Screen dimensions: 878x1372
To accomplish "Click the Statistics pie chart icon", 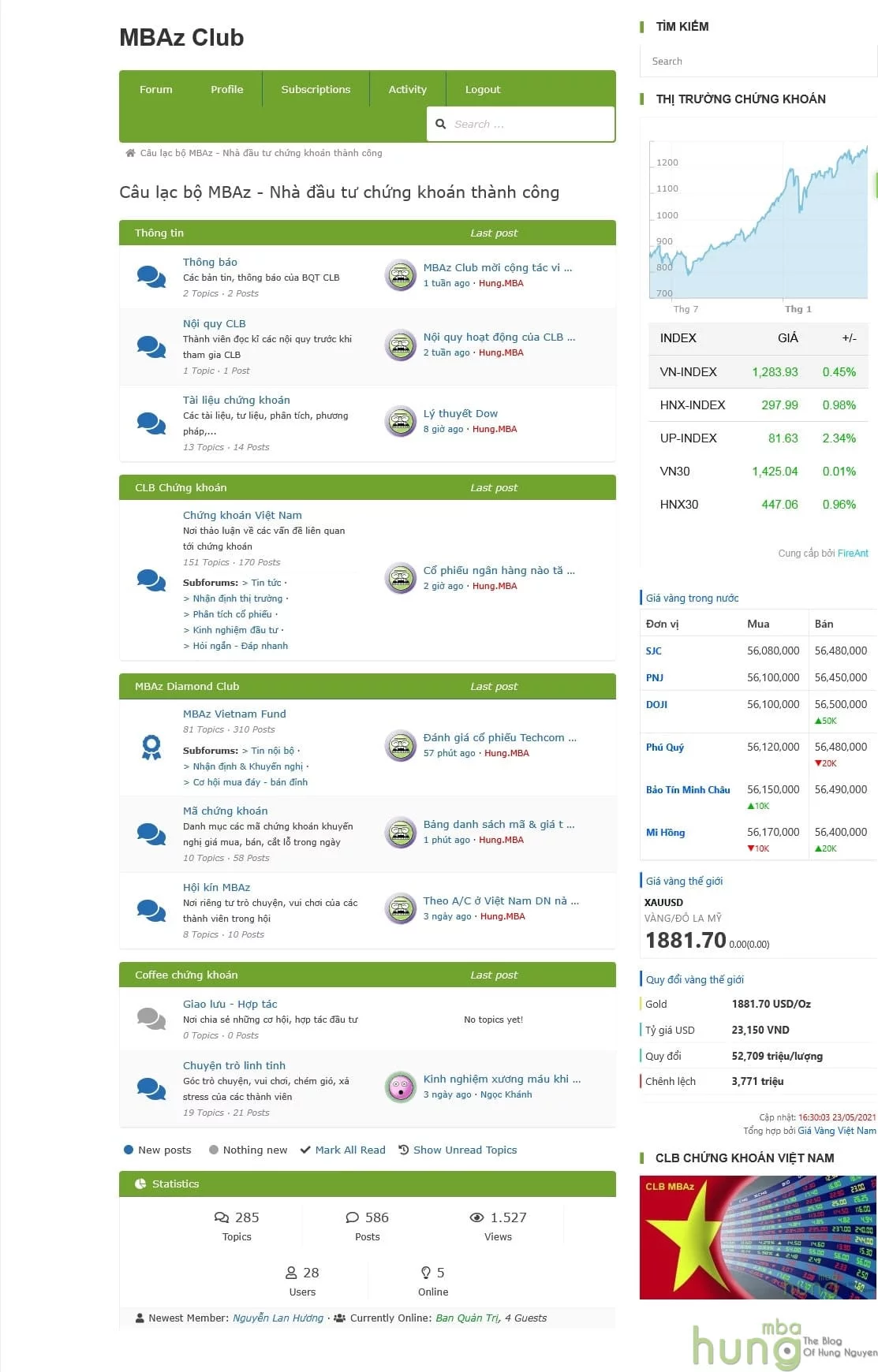I will click(x=140, y=1184).
